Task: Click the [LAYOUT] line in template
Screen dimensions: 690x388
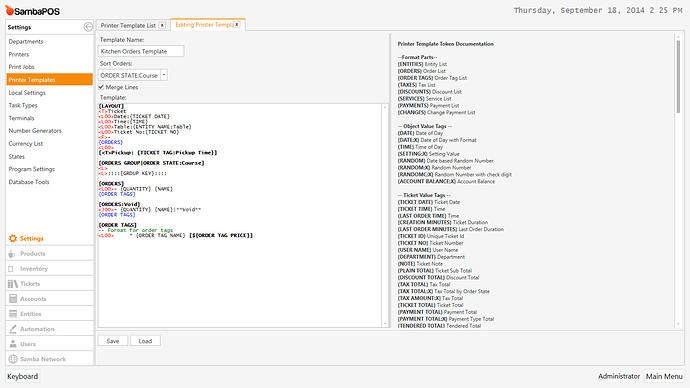Action: coord(111,106)
